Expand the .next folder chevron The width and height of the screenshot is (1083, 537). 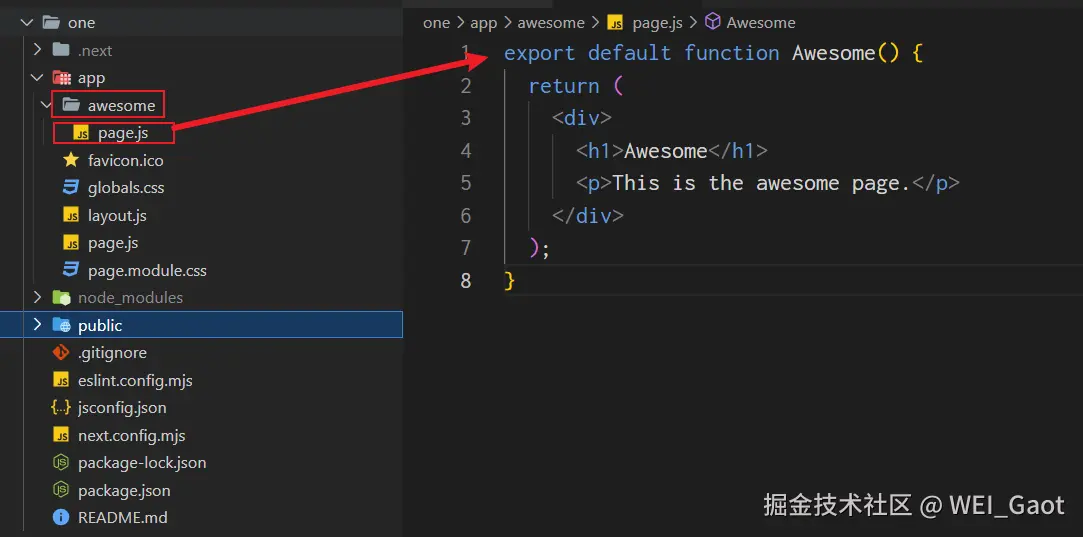37,50
